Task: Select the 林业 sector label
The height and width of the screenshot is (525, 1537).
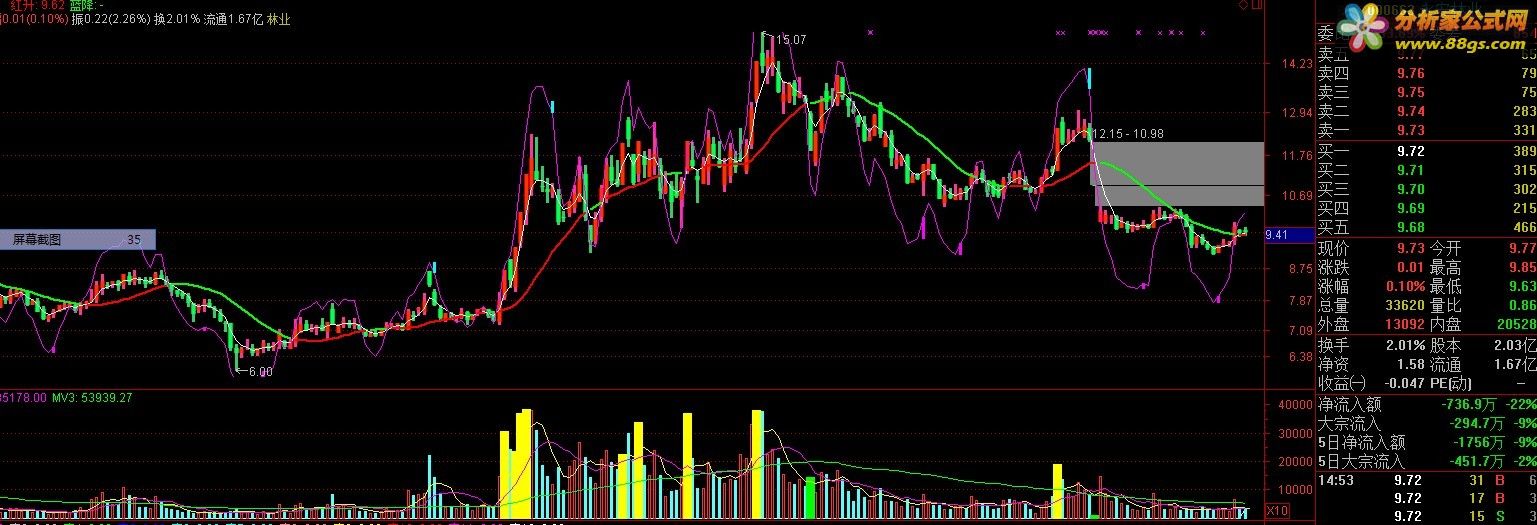Action: point(279,19)
